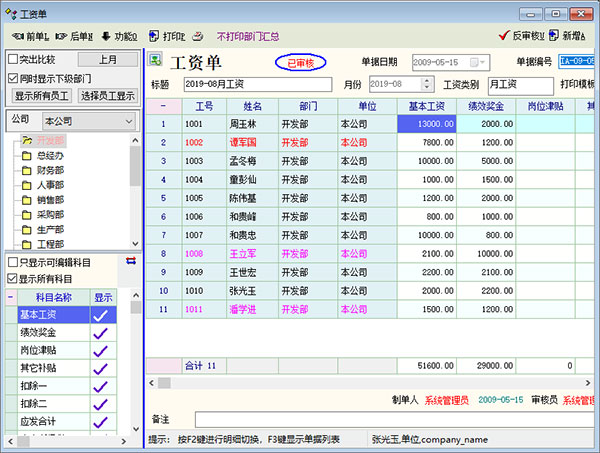The image size is (600, 453).
Task: Check the 只显示可编辑科目 option
Action: point(13,262)
